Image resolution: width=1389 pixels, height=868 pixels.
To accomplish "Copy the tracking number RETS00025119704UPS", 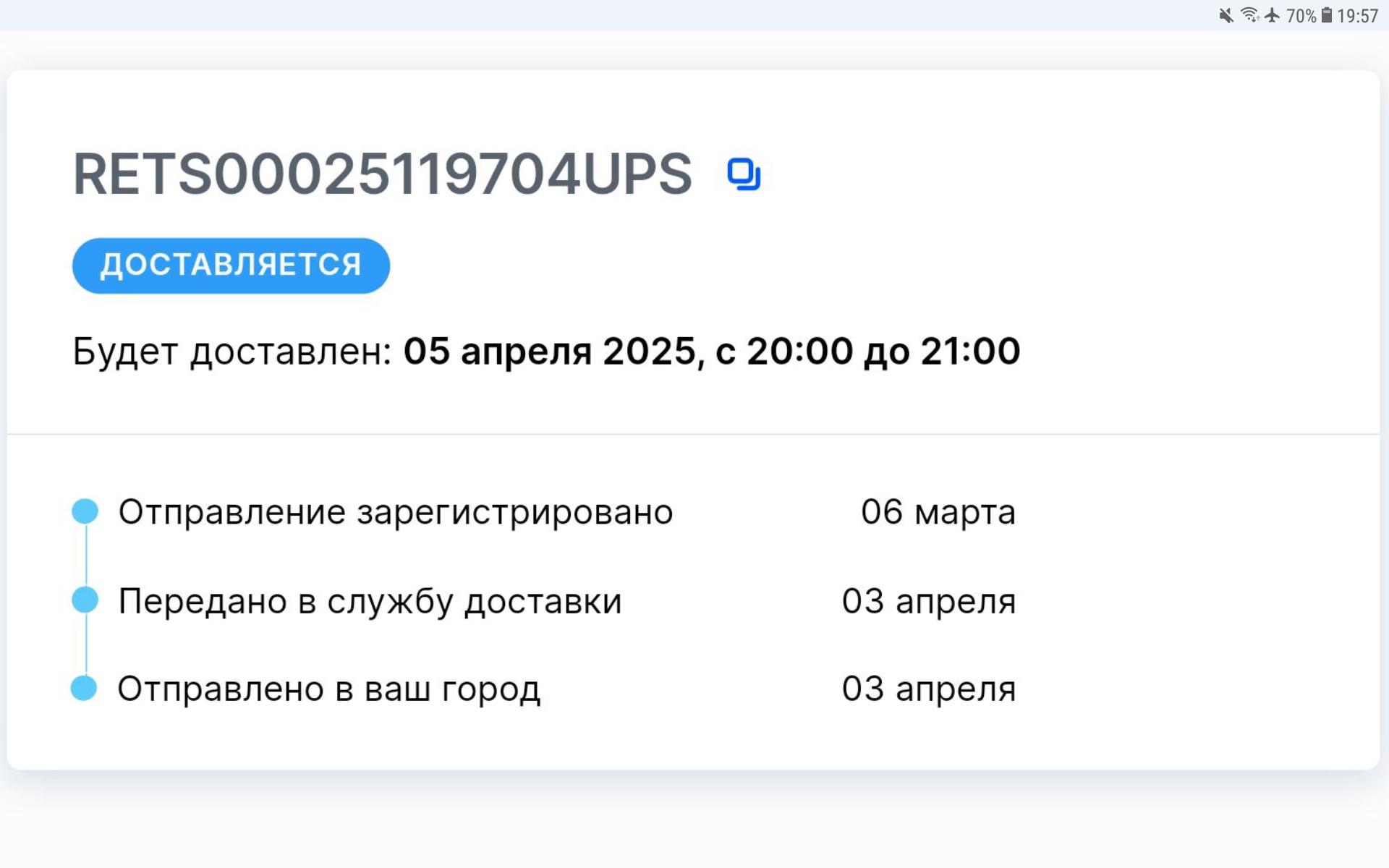I will pyautogui.click(x=744, y=174).
